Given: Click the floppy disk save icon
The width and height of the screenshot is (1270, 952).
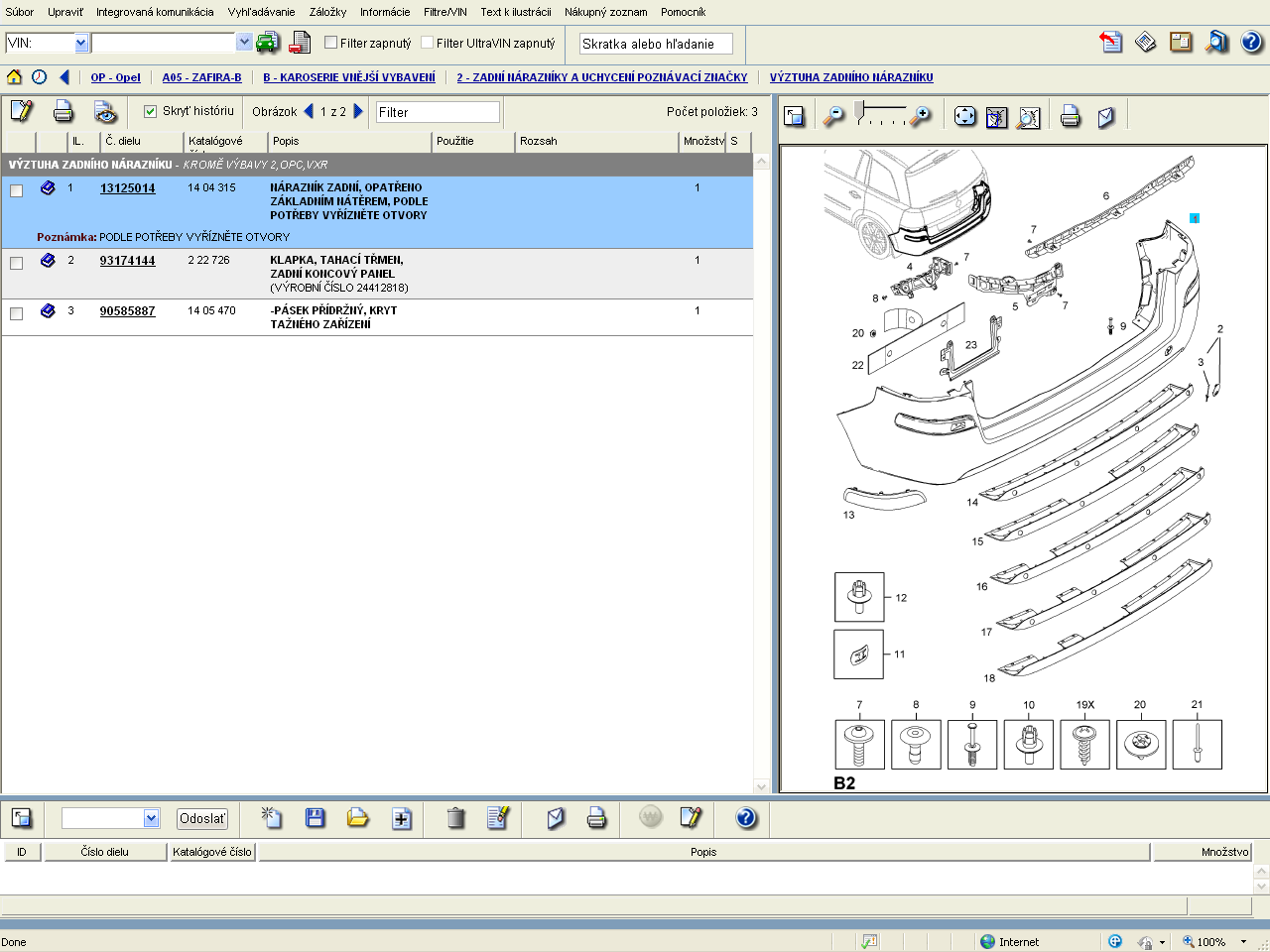Looking at the screenshot, I should (315, 818).
